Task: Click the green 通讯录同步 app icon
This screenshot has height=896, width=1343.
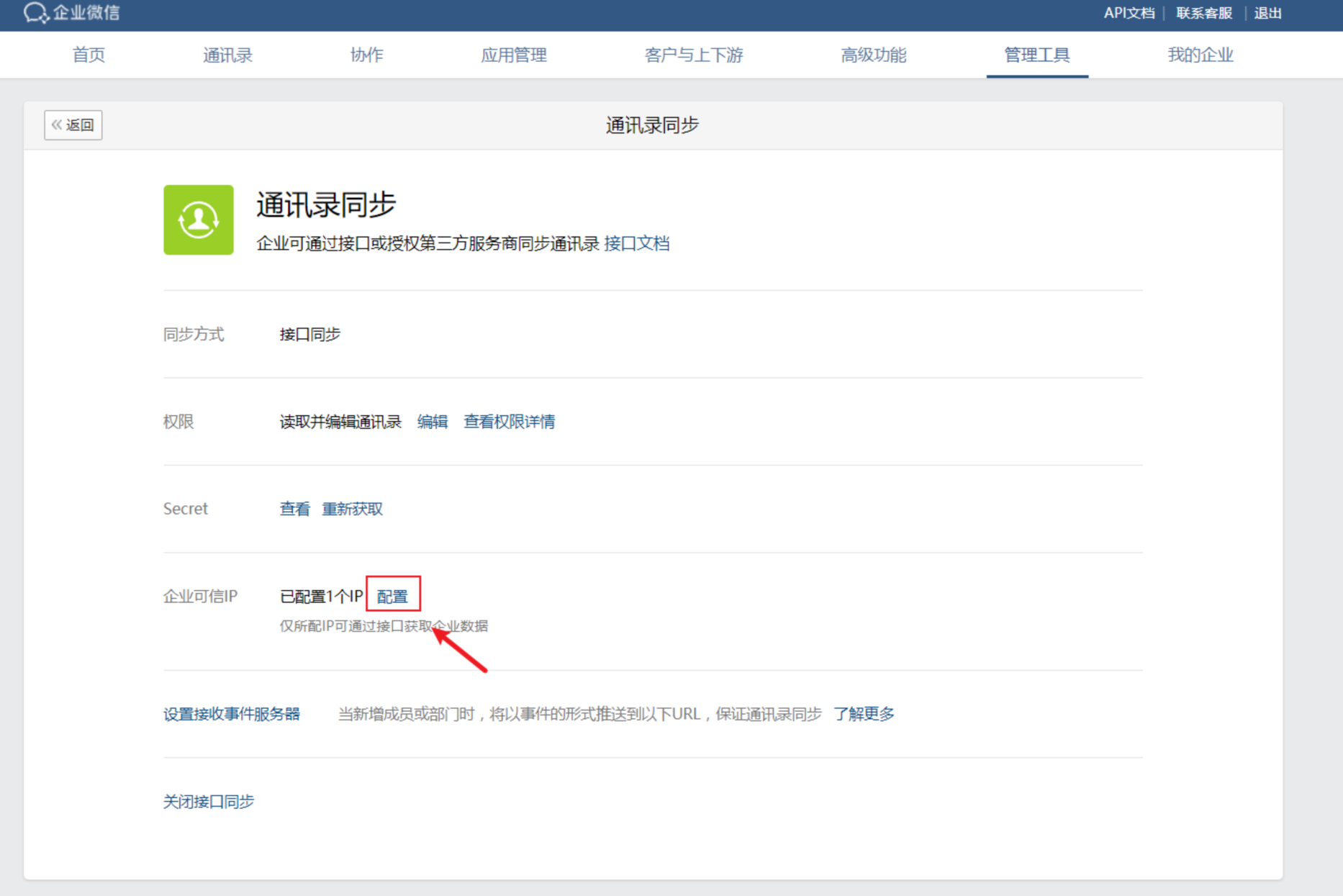Action: click(x=199, y=220)
